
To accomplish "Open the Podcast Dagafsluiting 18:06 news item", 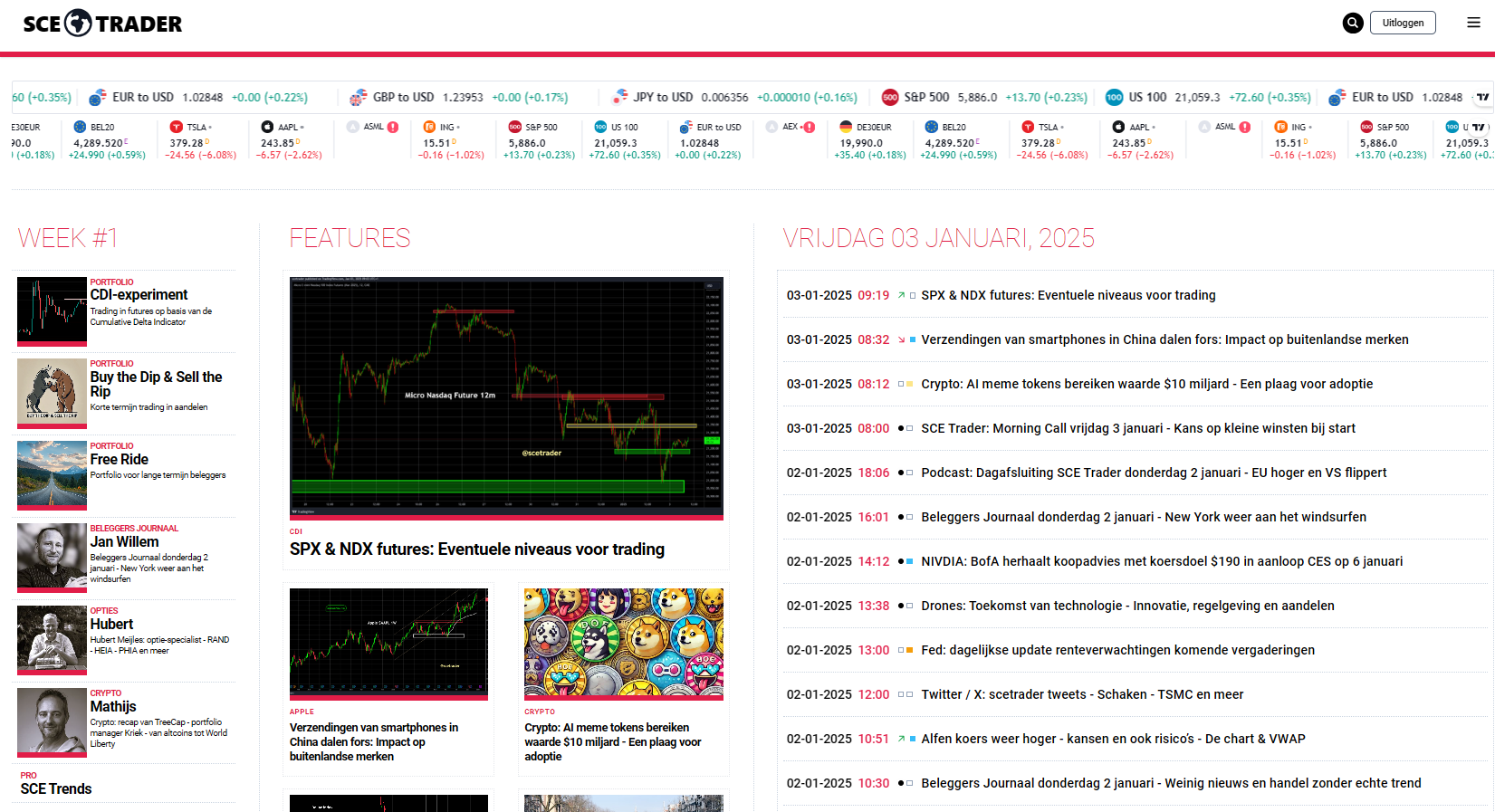I will (1154, 473).
